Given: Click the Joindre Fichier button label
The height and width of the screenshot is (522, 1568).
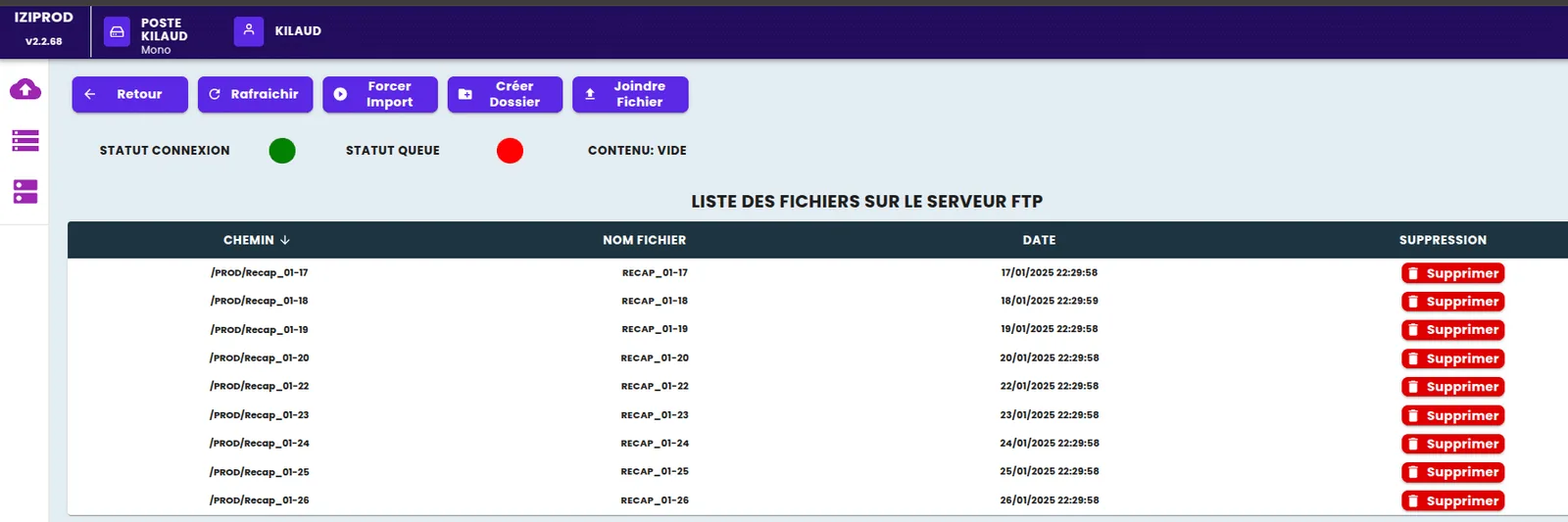Looking at the screenshot, I should [x=640, y=94].
